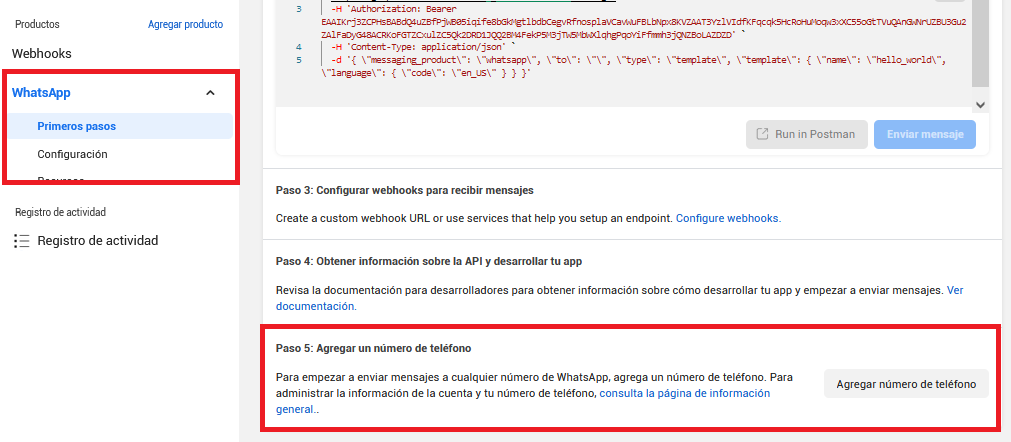Click the Agregar número de teléfono button

[x=905, y=384]
